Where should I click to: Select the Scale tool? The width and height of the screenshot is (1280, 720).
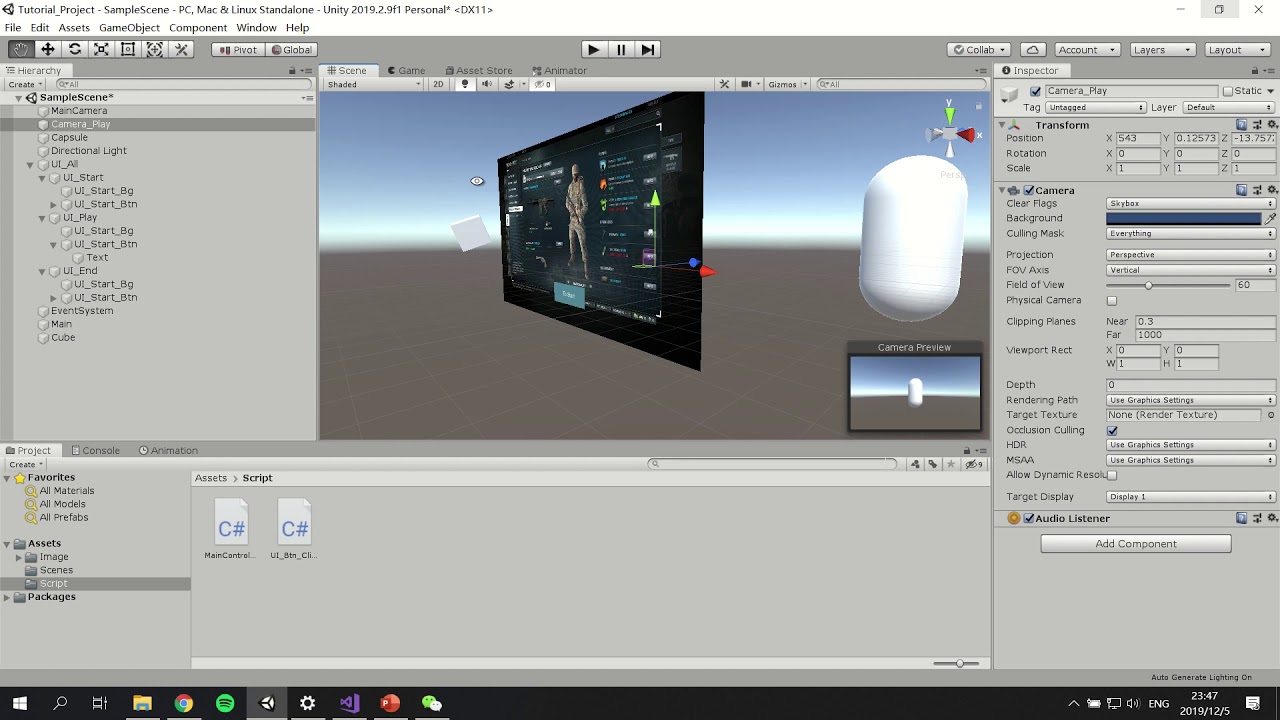pos(101,49)
